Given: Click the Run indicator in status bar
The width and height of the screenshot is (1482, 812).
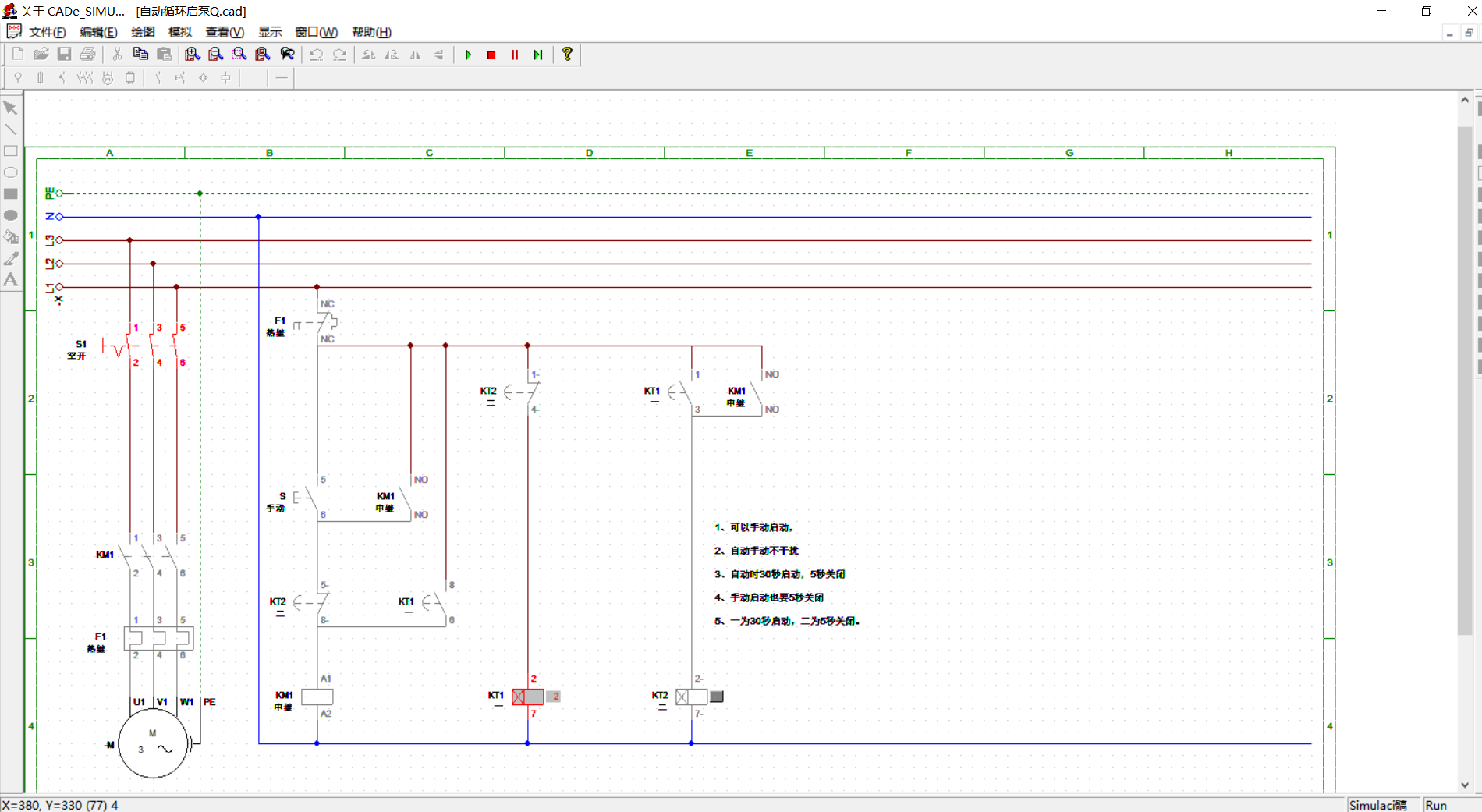Looking at the screenshot, I should click(1437, 805).
